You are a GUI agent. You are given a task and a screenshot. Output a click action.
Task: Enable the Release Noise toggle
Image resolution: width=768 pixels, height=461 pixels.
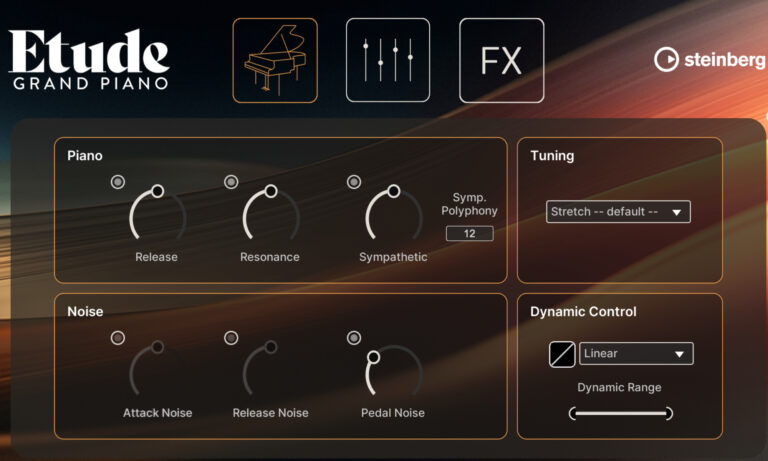pyautogui.click(x=231, y=338)
